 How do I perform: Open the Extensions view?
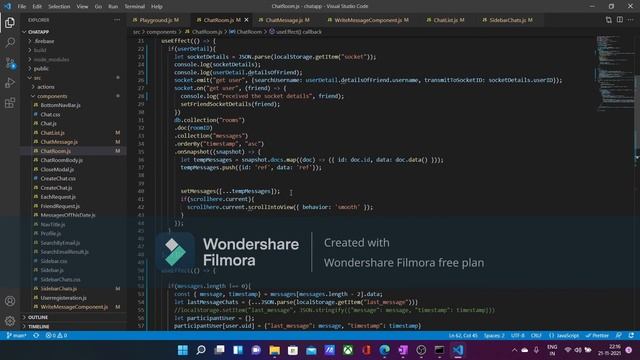(x=10, y=102)
